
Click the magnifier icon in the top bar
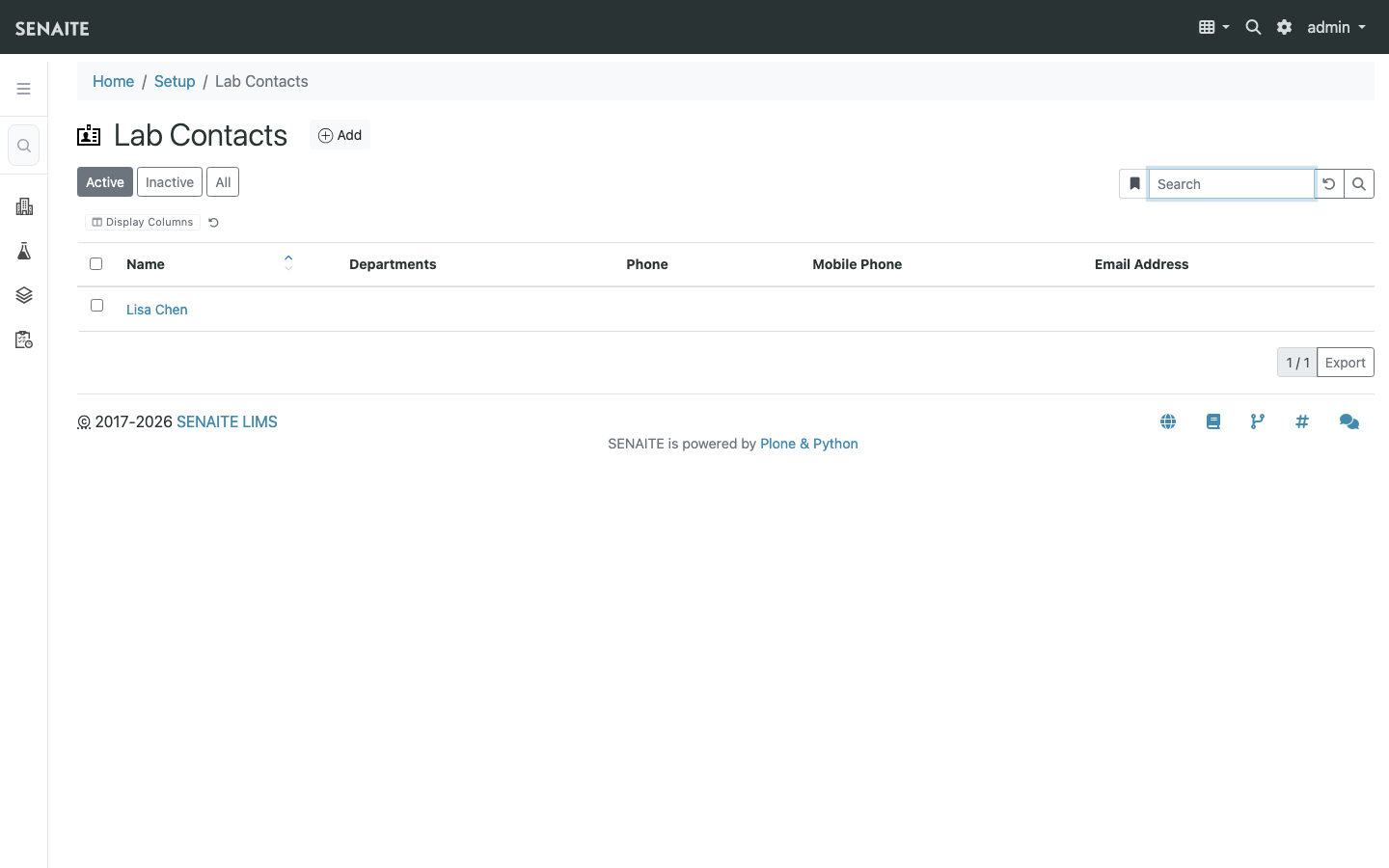click(1253, 27)
